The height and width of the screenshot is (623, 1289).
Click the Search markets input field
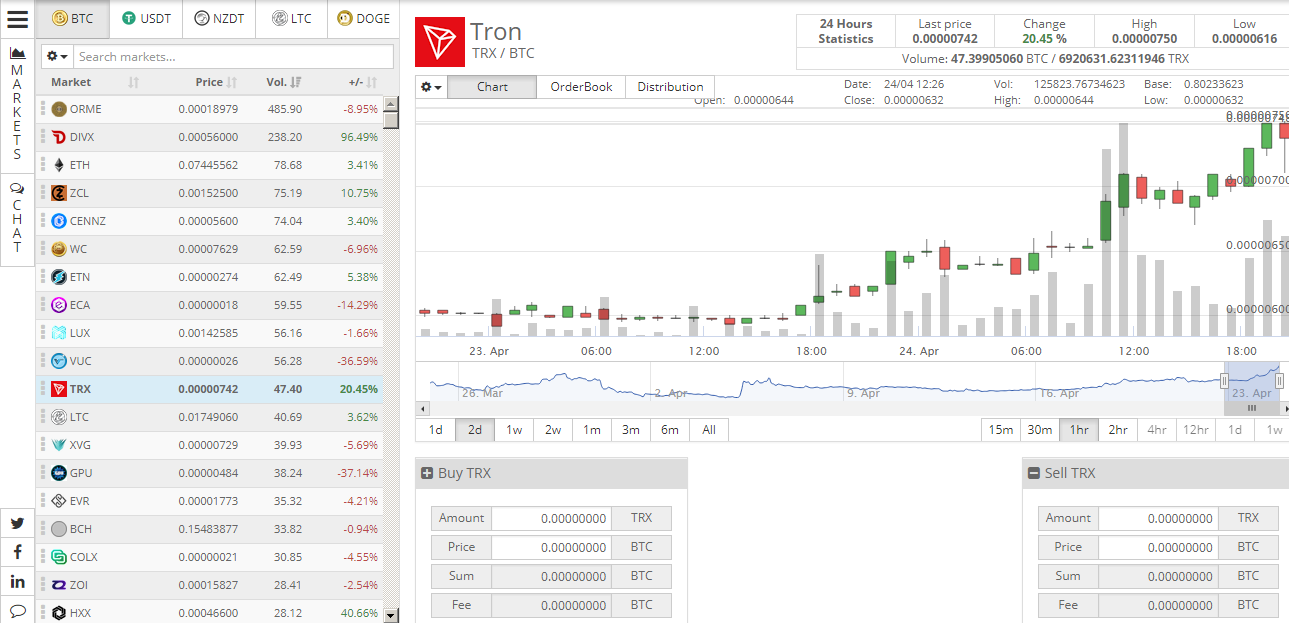[x=234, y=57]
